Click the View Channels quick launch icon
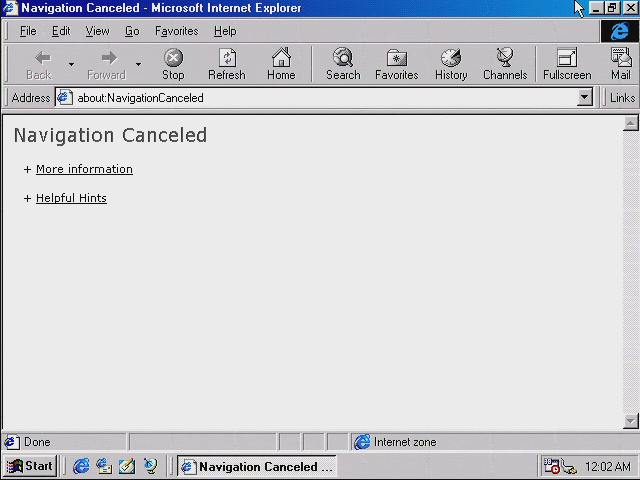The height and width of the screenshot is (480, 640). (x=150, y=466)
